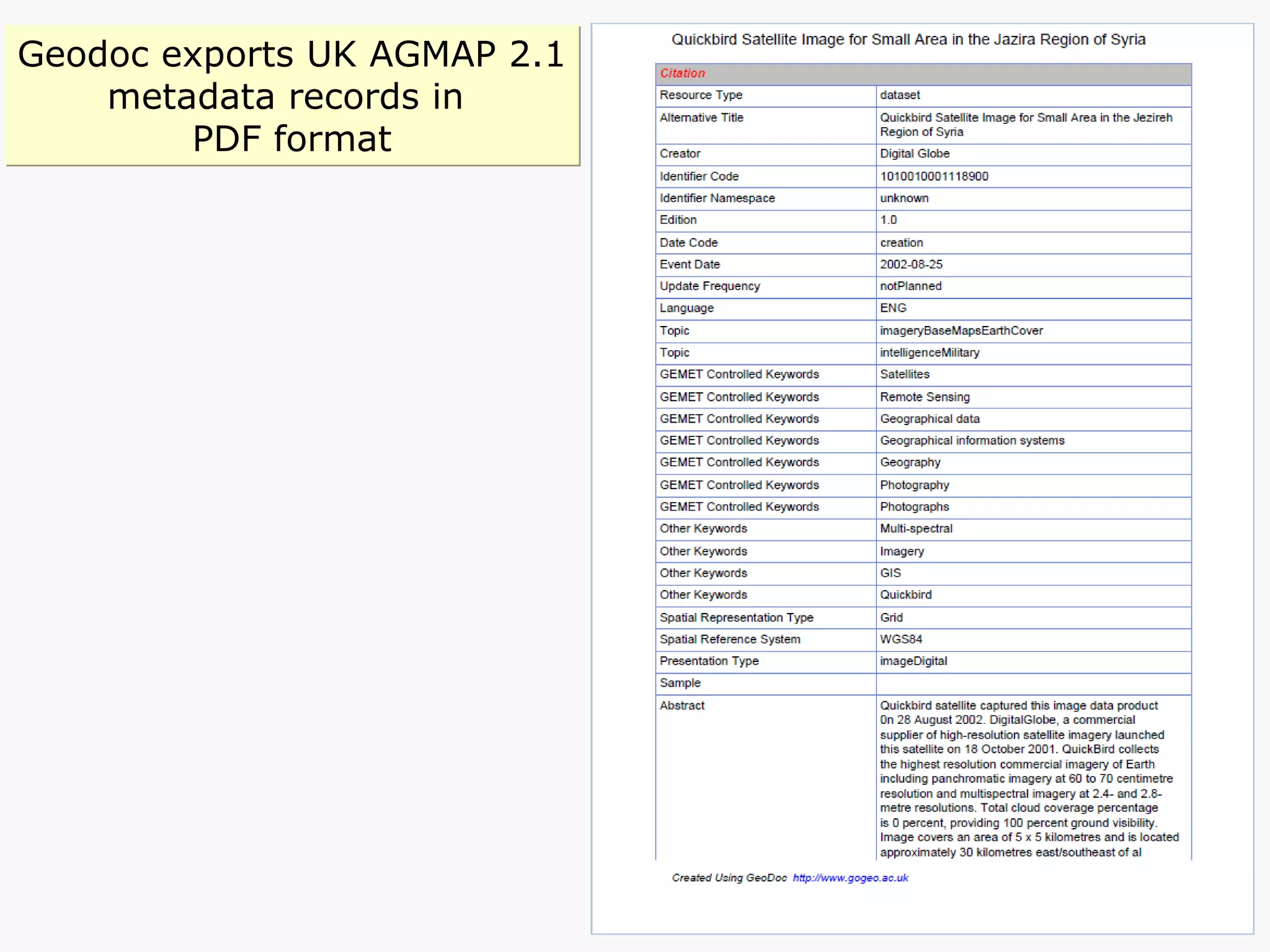
Task: Select the Edition value 1.0
Action: 888,220
